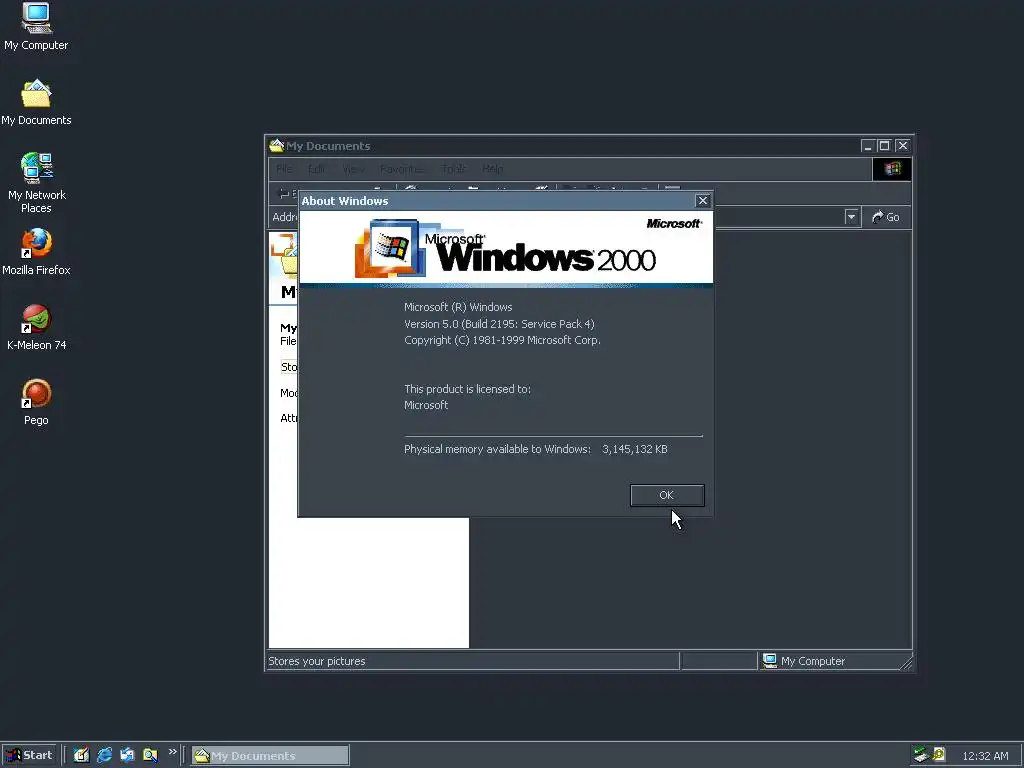This screenshot has width=1024, height=768.
Task: Click the Windows 2000 logo banner icon
Action: point(390,248)
